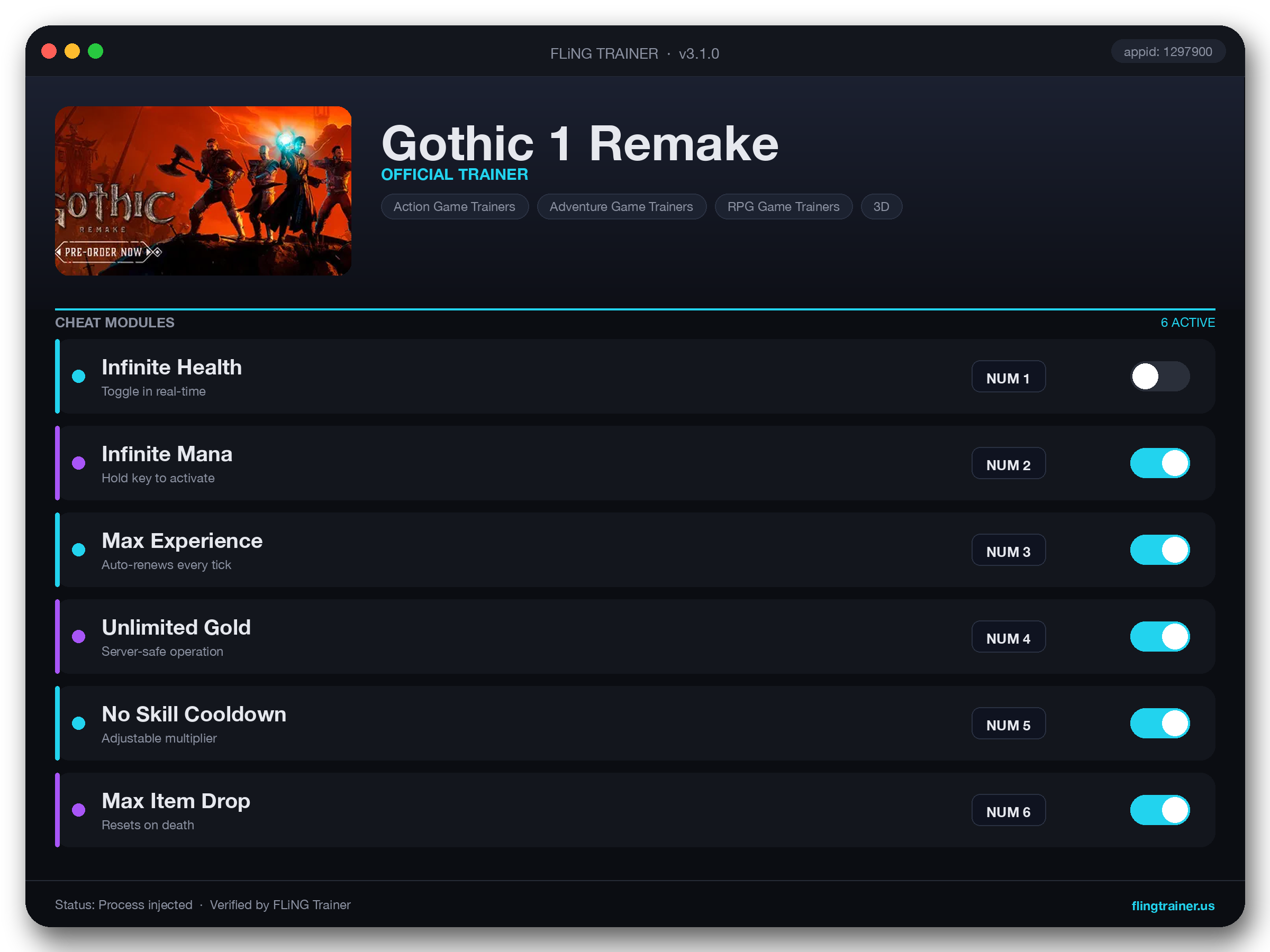Click the 'Adjustable multiplier' description
The image size is (1270, 952).
point(159,738)
